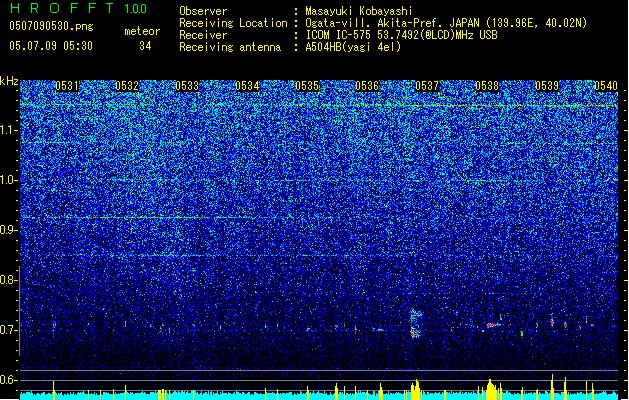This screenshot has width=629, height=400.
Task: Click the Receiver field label
Action: pyautogui.click(x=203, y=35)
